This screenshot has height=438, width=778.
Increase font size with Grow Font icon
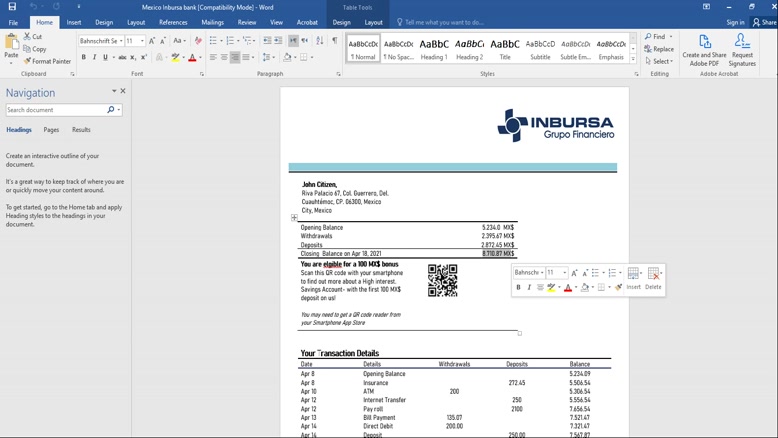tap(152, 41)
